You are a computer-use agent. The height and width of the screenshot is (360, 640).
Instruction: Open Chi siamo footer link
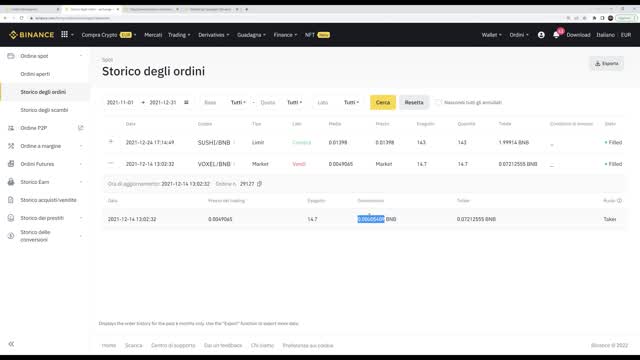[262, 345]
